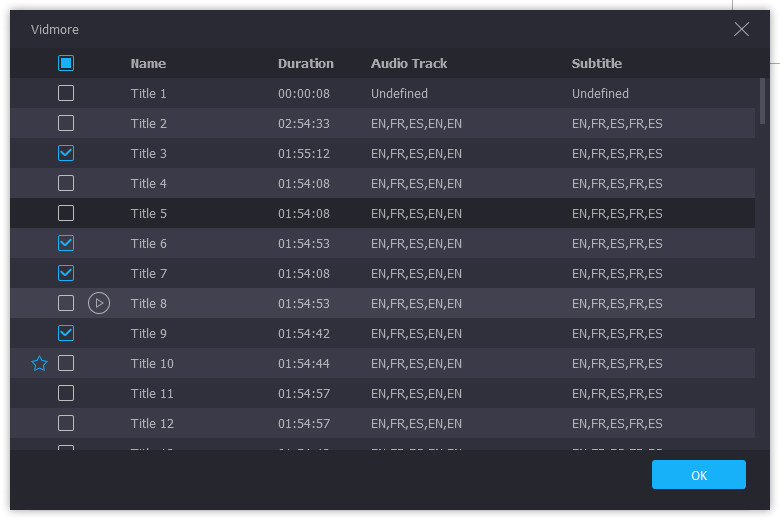Screen dimensions: 780x520
Task: Click the Name column header
Action: (x=148, y=63)
